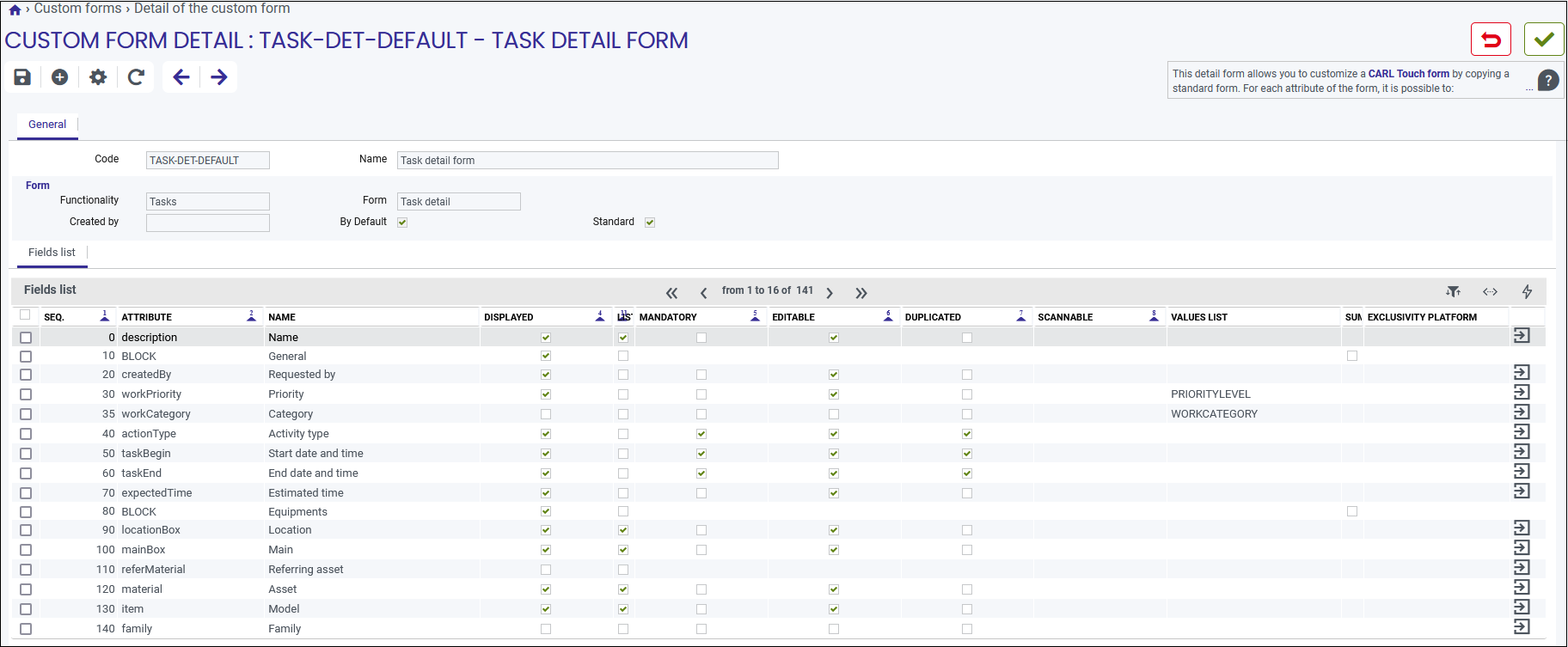Open the General tab
Screen dimensions: 1568x647
click(47, 125)
